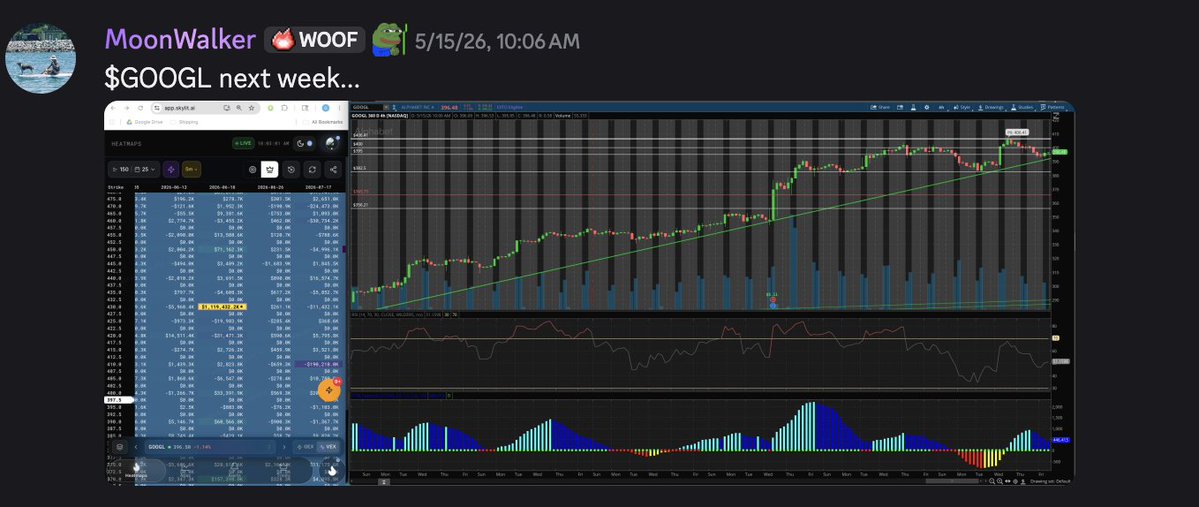Viewport: 1199px width, 507px height.
Task: Open the browser extensions puzzle icon
Action: click(284, 108)
